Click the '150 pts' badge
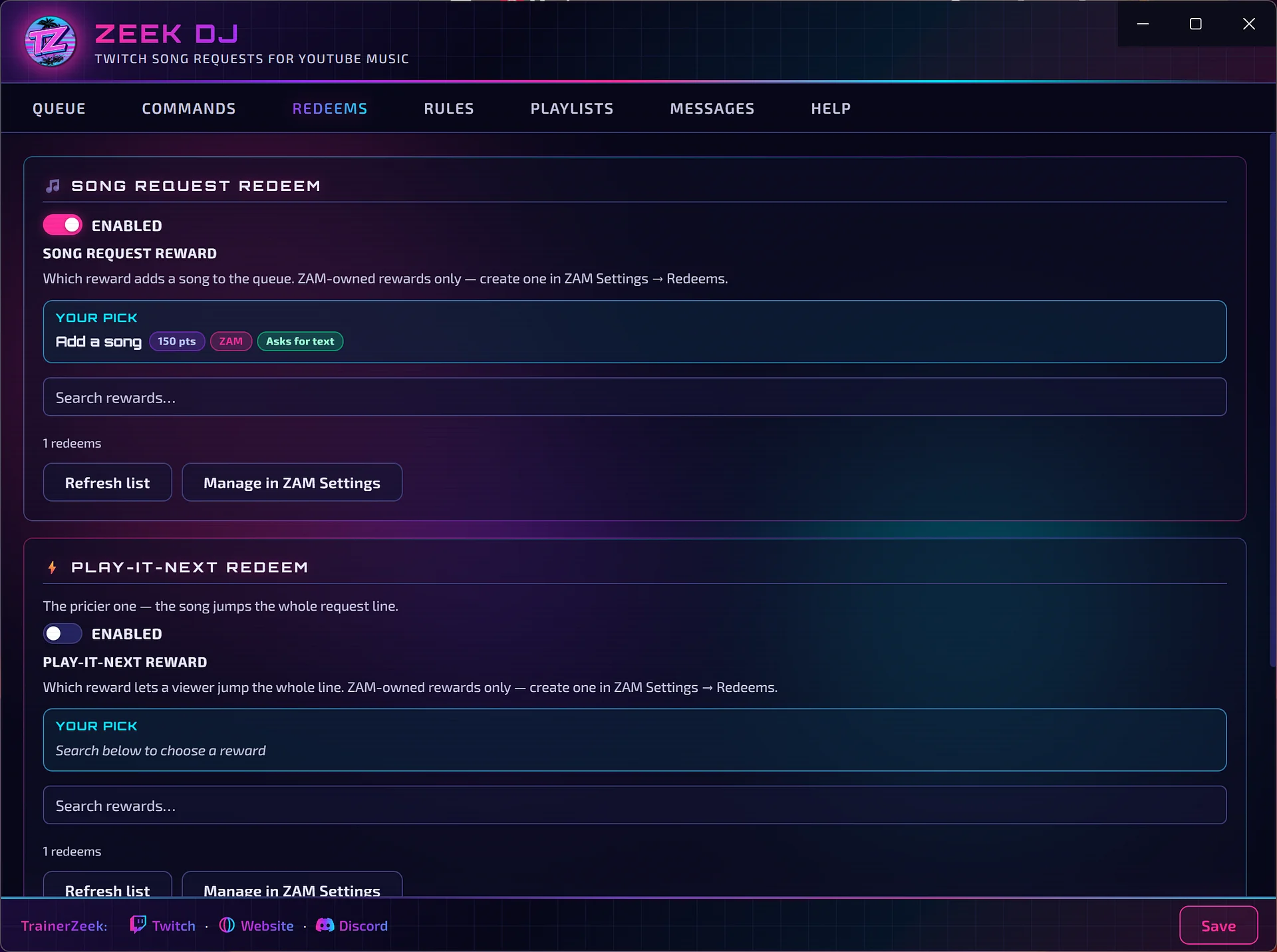 (177, 341)
